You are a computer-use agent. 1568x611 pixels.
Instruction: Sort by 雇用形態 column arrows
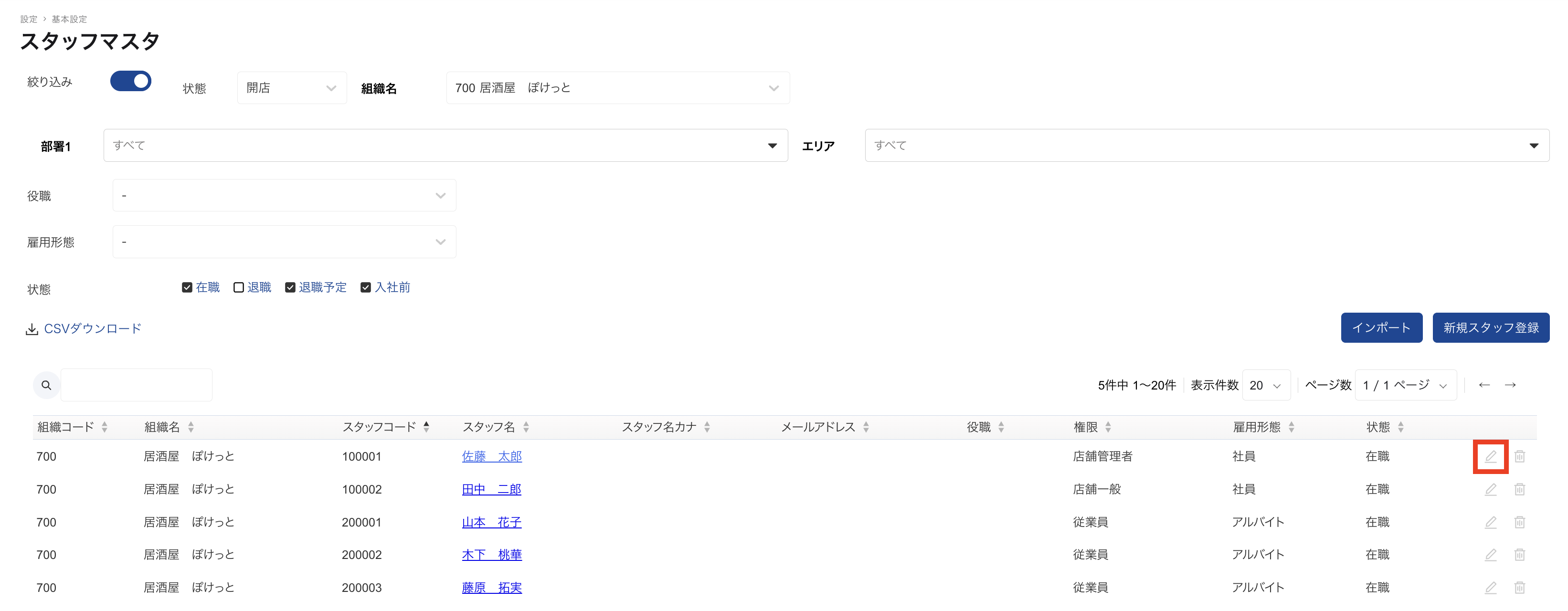[x=1291, y=427]
